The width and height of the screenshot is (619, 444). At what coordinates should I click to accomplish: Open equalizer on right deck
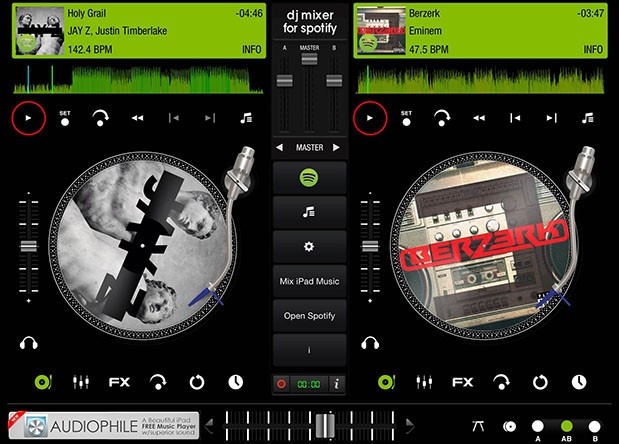tap(424, 382)
